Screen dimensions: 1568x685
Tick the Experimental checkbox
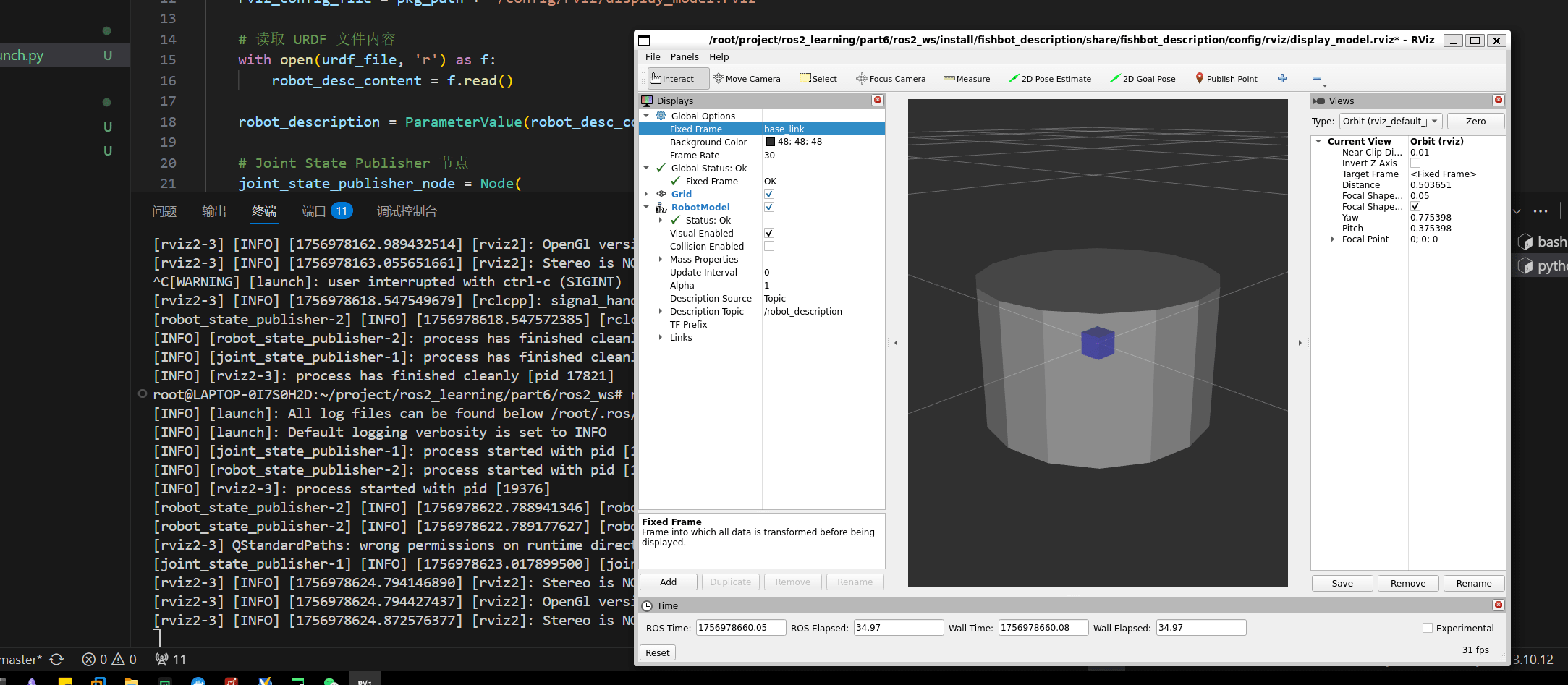[1428, 628]
